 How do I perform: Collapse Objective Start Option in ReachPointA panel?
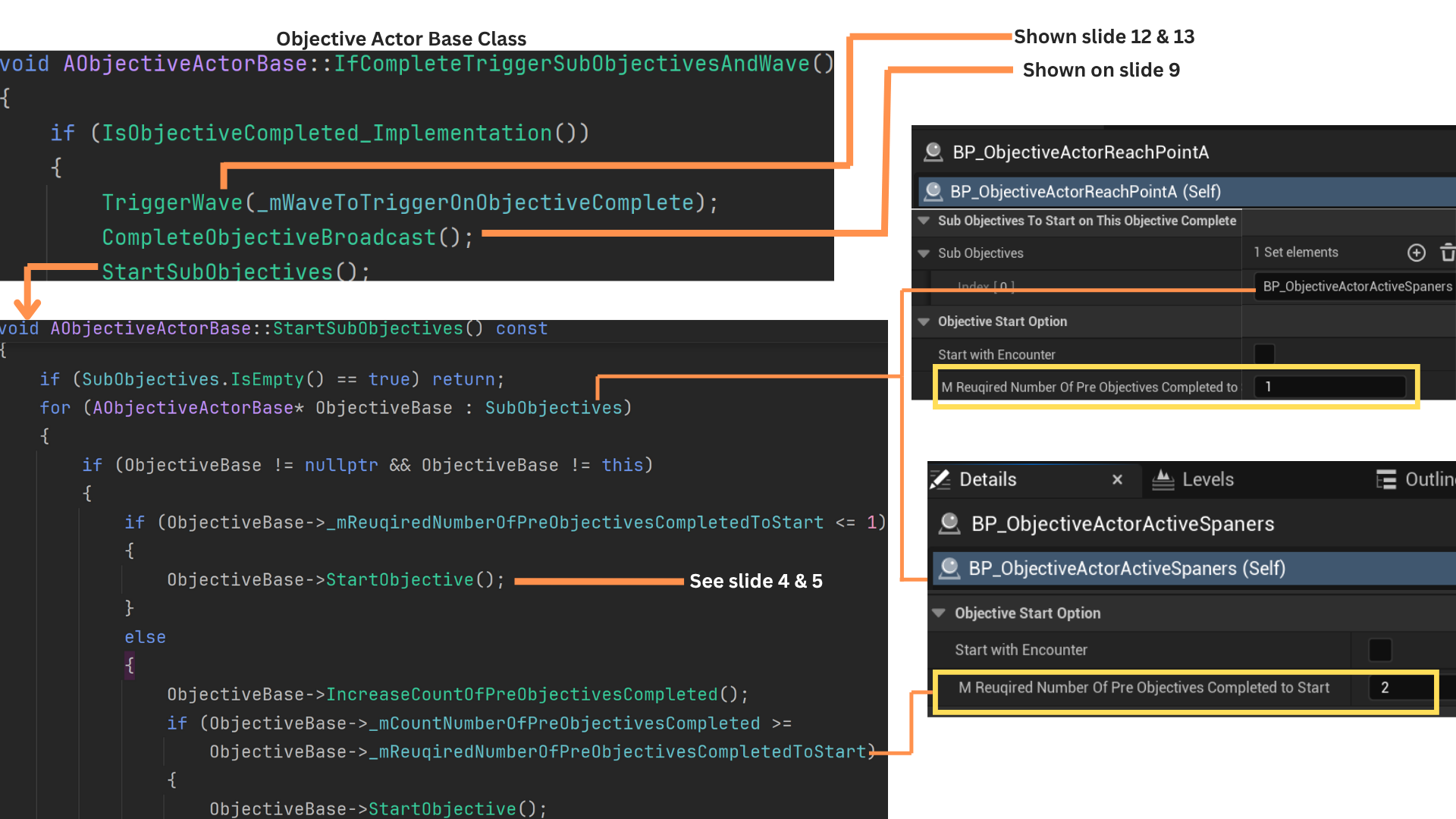pyautogui.click(x=924, y=322)
